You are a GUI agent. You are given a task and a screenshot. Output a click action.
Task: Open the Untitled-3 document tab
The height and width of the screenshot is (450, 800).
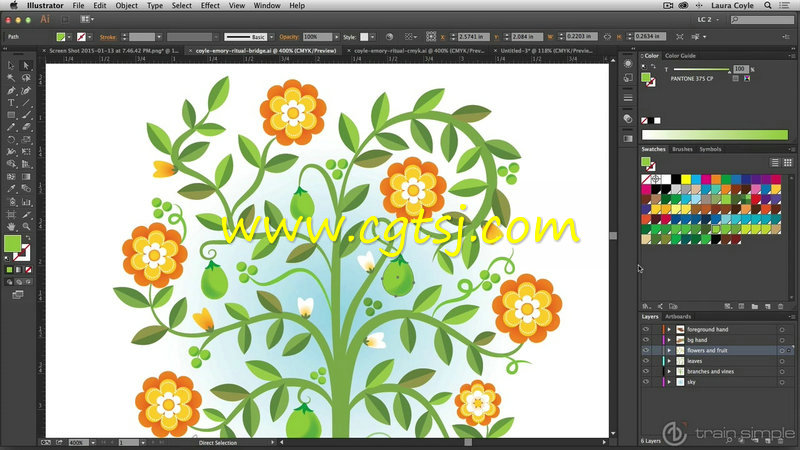click(546, 51)
